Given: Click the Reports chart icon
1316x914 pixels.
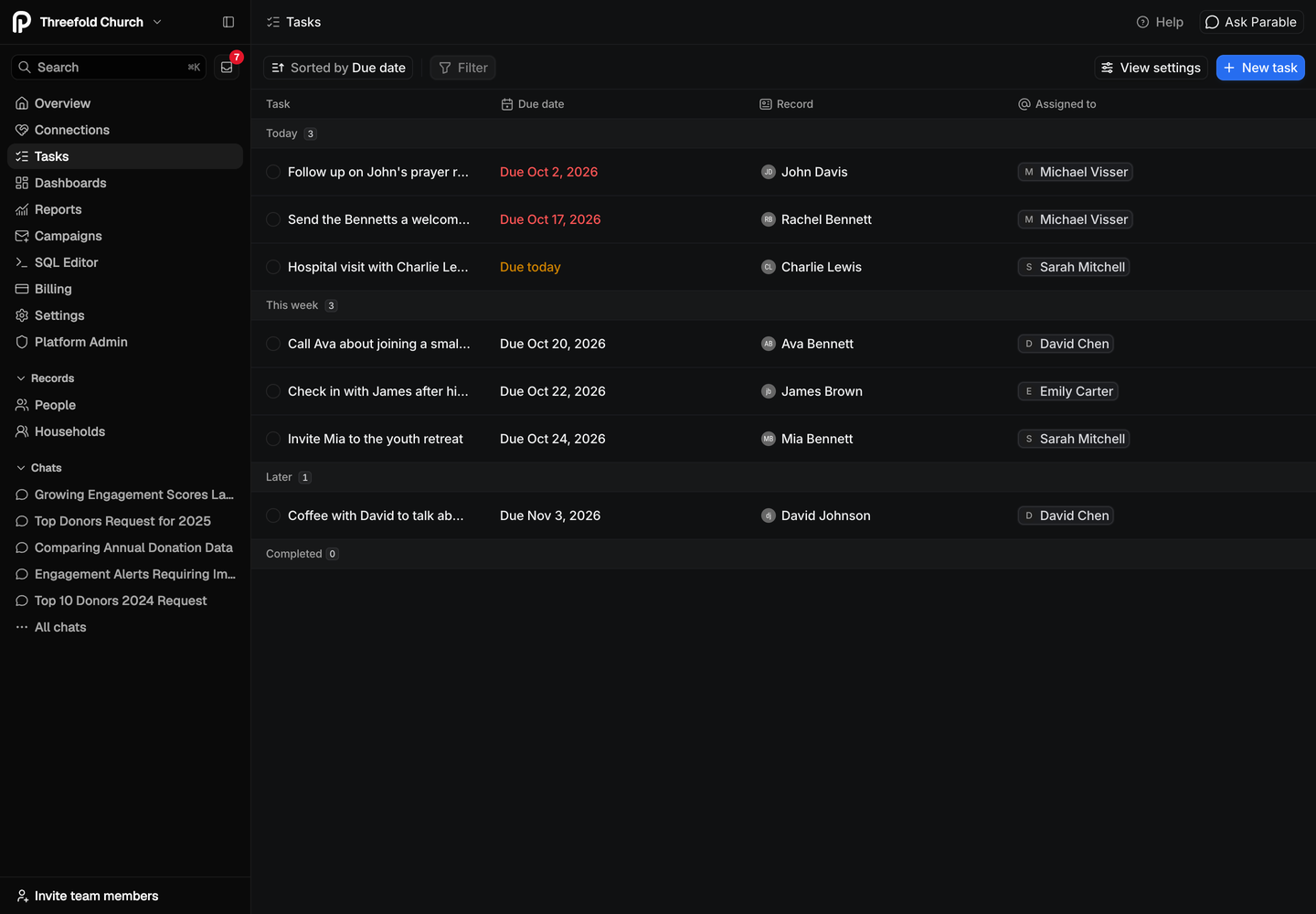Looking at the screenshot, I should 22,209.
